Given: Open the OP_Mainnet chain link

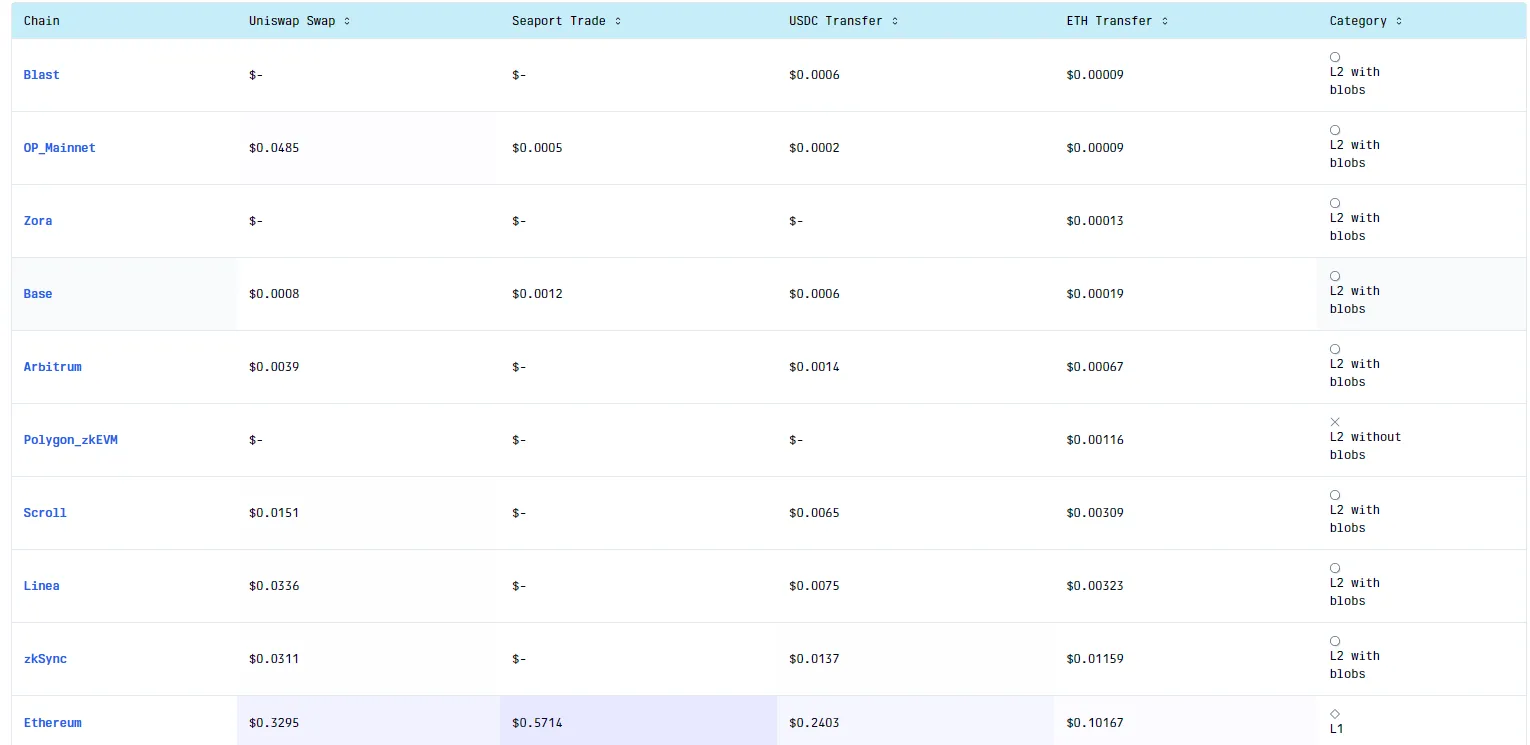Looking at the screenshot, I should click(x=59, y=148).
